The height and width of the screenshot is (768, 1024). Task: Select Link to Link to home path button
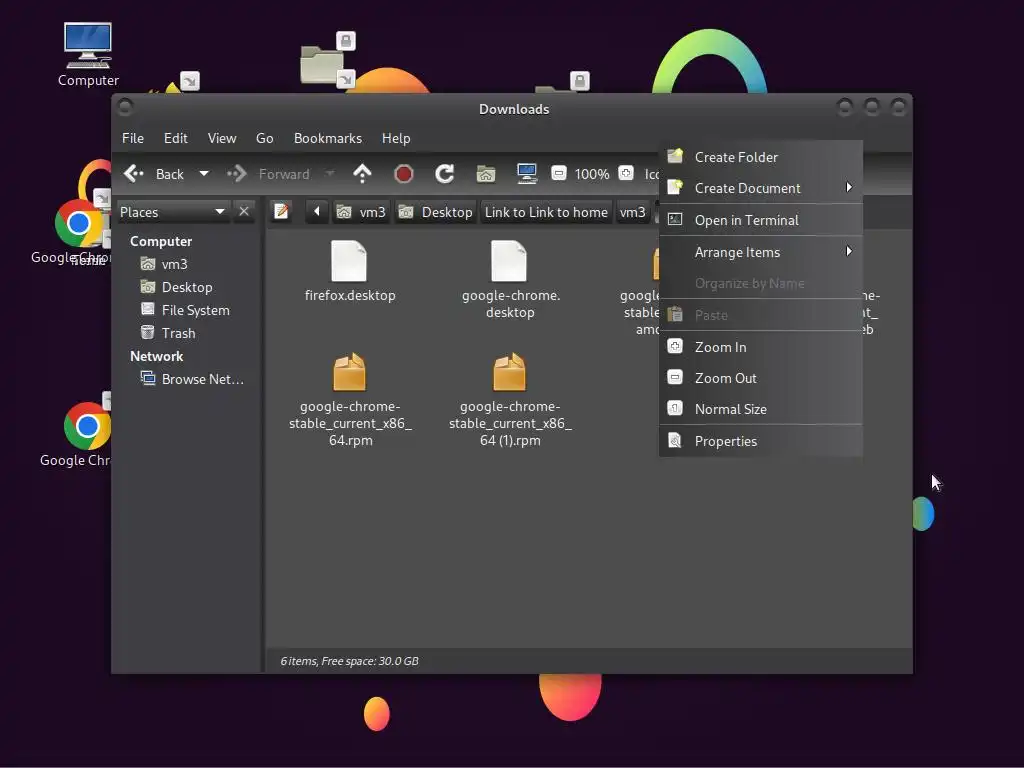[x=546, y=212]
